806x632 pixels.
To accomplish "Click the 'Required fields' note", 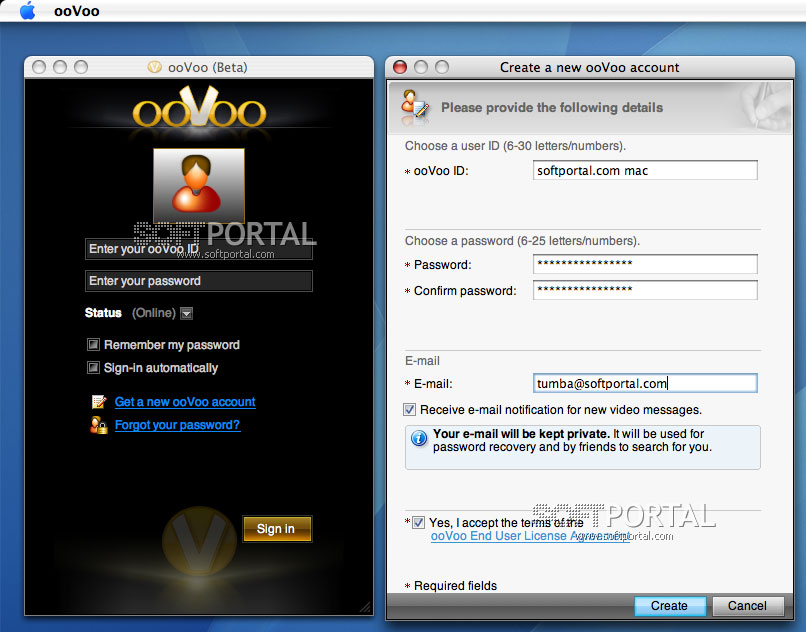I will coord(455,586).
